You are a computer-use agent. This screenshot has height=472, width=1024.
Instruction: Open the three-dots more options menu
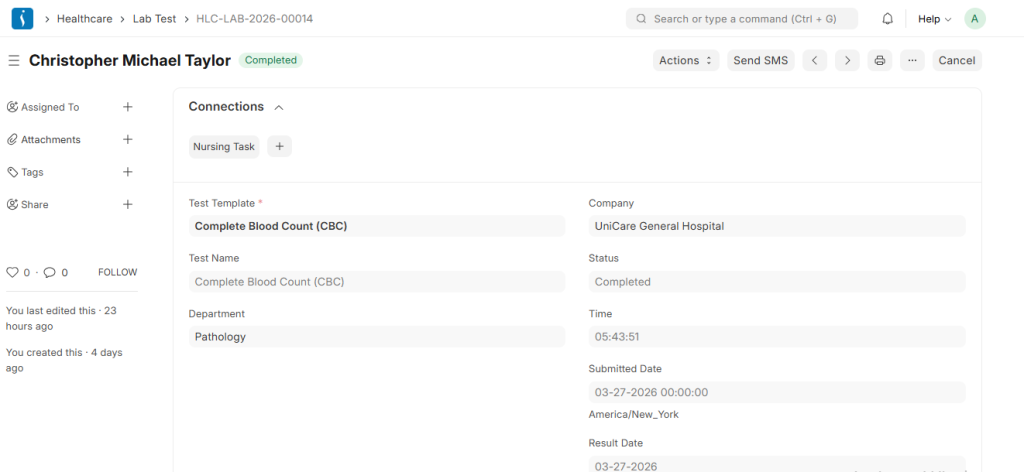pos(912,61)
